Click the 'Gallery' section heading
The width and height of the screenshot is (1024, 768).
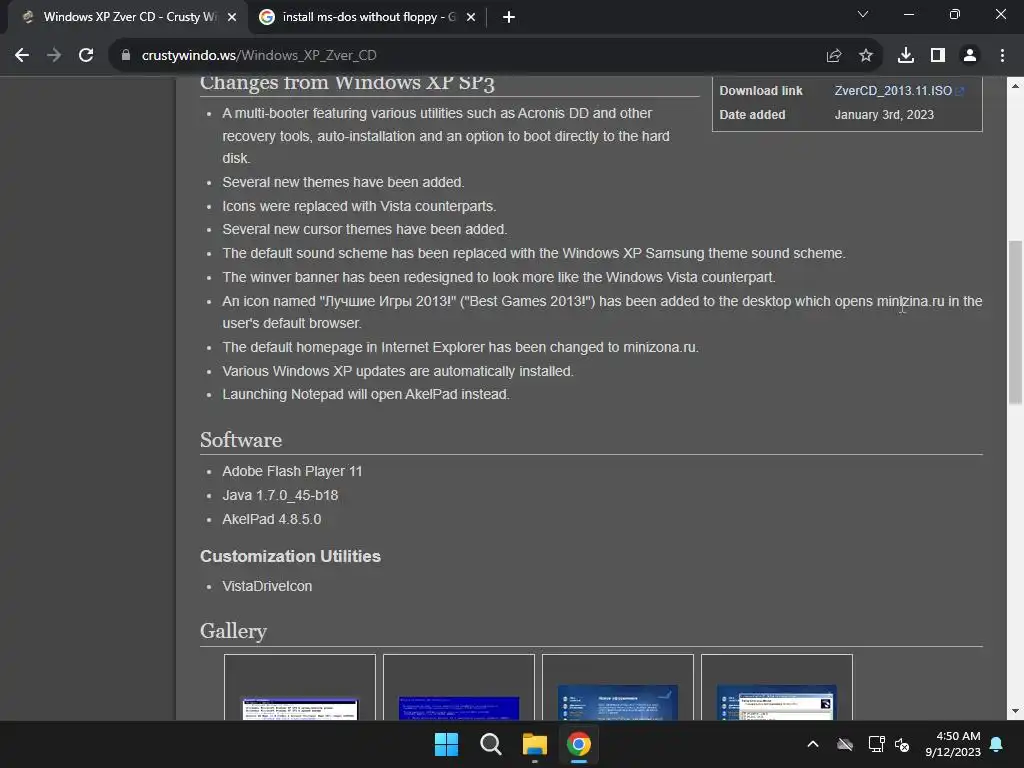coord(233,631)
